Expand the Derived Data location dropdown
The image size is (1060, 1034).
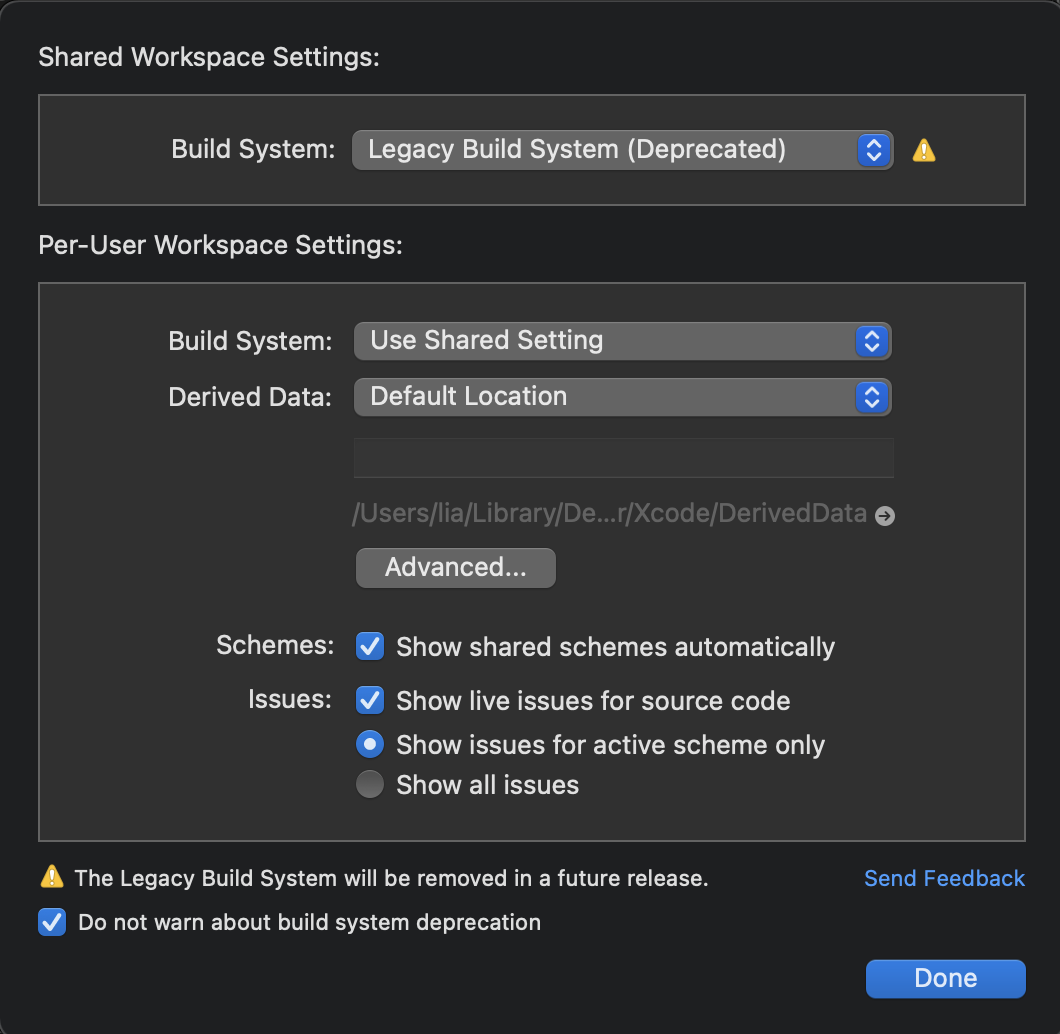click(x=622, y=397)
